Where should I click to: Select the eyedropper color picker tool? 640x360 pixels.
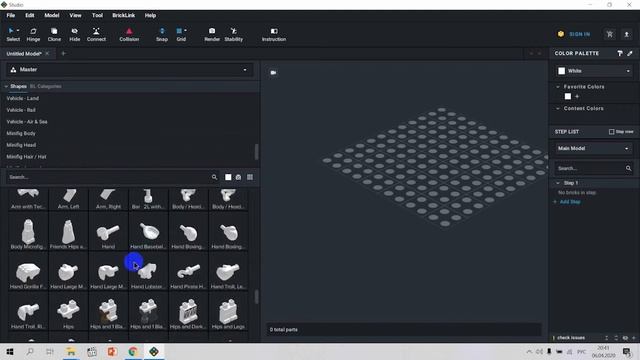point(630,53)
